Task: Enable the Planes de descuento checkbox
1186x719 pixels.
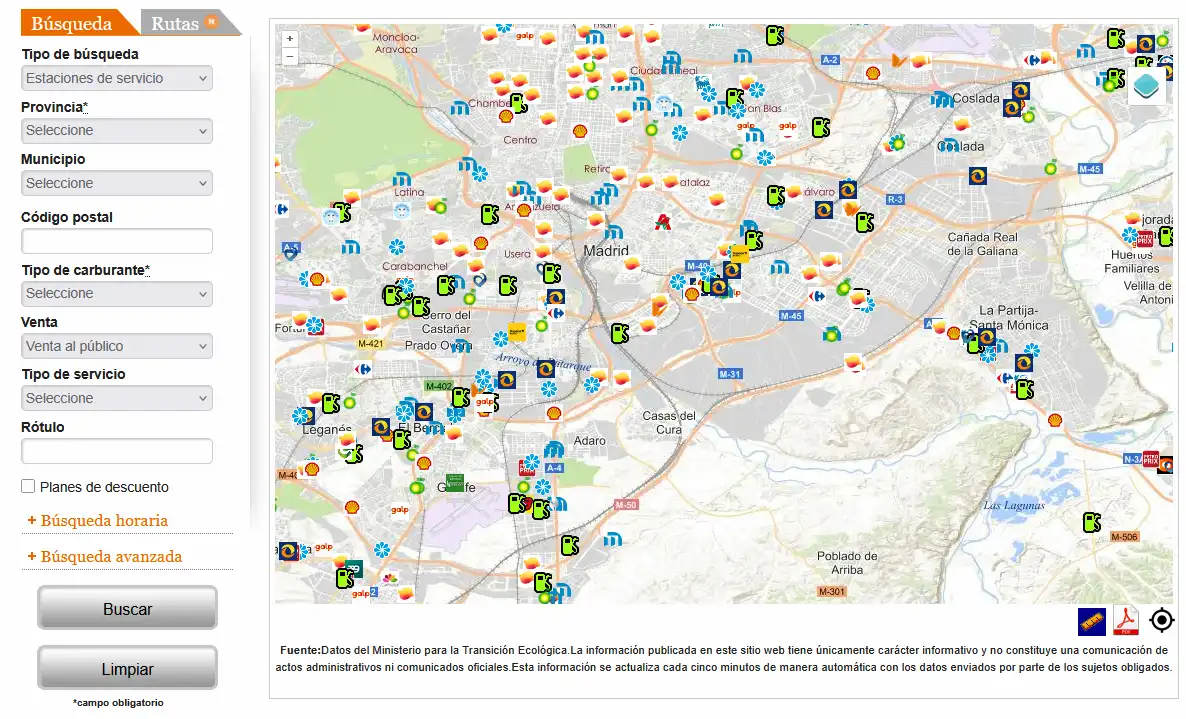Action: click(x=27, y=486)
